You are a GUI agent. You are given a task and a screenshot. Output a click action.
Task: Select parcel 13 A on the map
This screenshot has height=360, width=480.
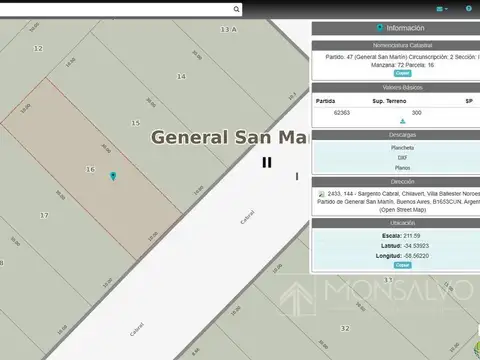228,30
